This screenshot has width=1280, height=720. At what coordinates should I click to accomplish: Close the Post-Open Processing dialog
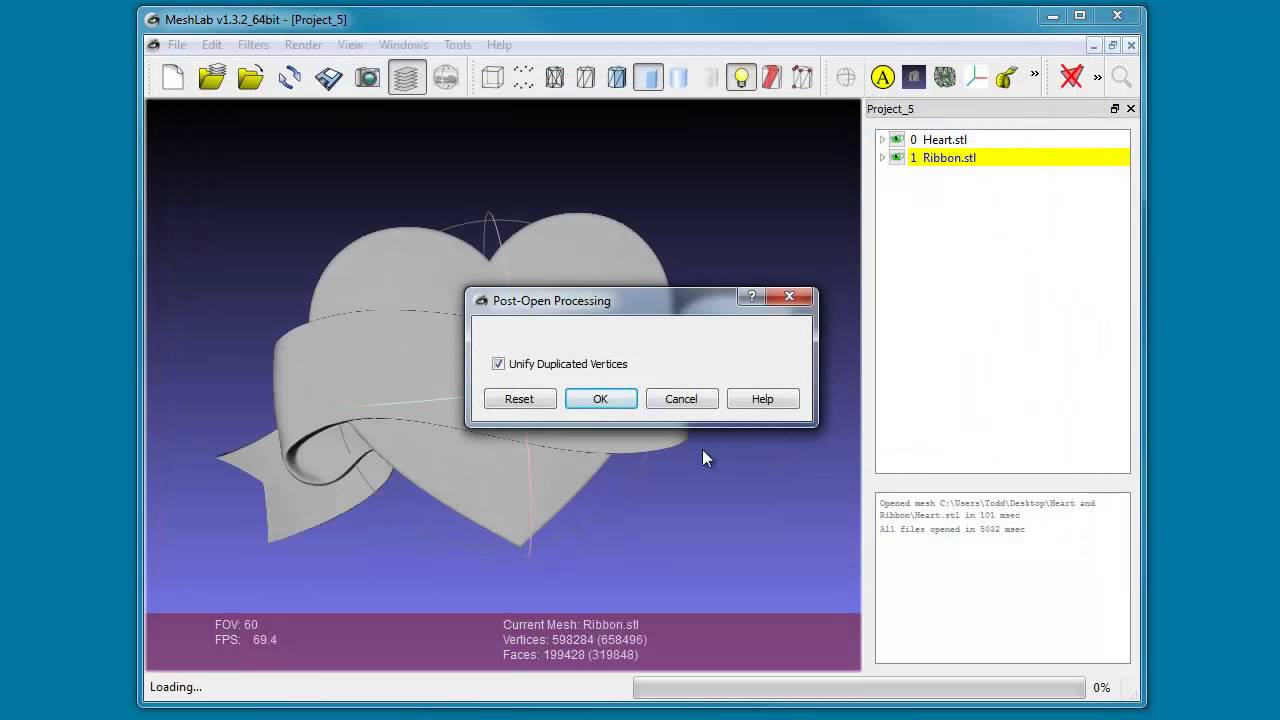pyautogui.click(x=789, y=296)
